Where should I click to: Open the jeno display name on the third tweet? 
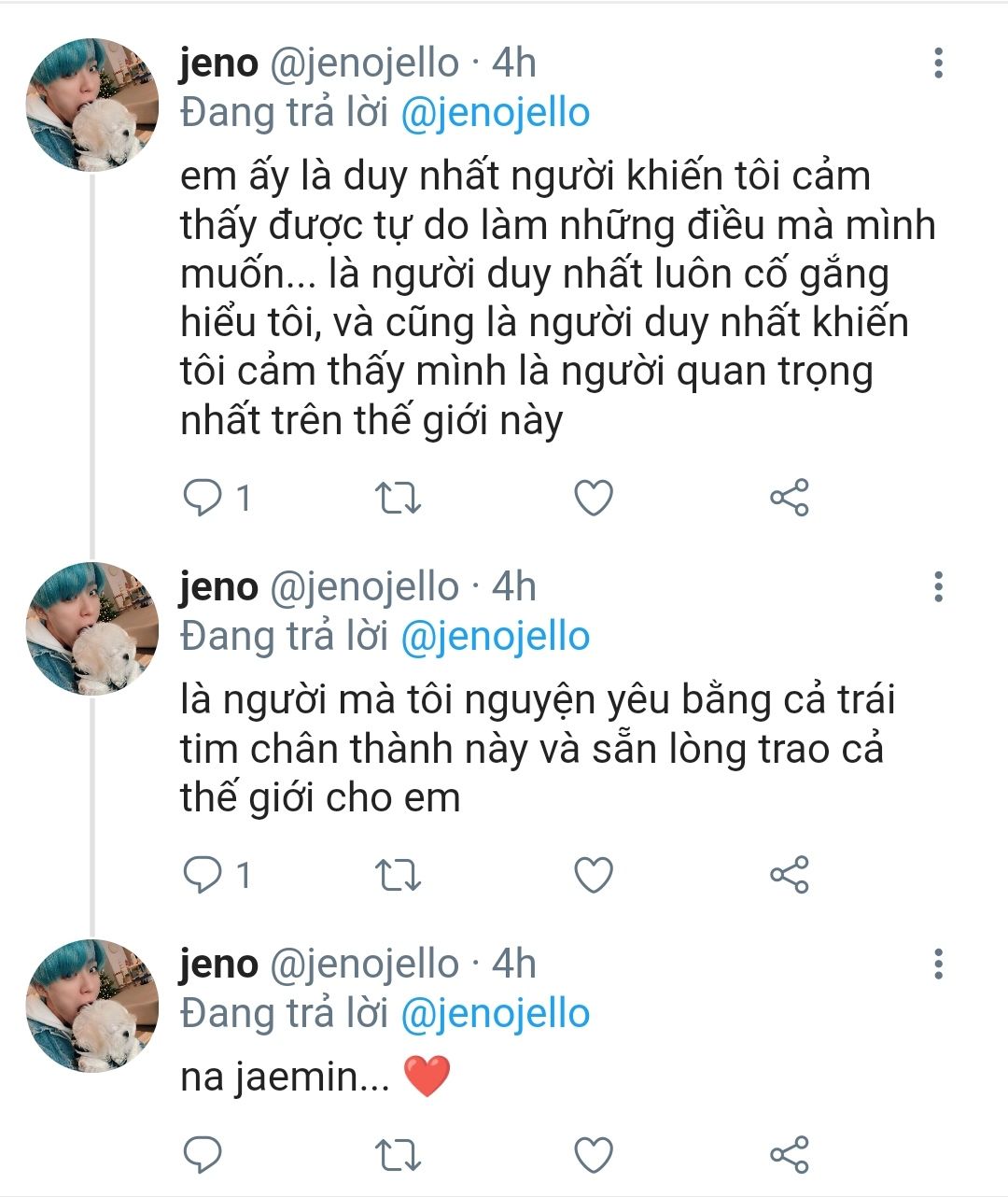tap(218, 964)
